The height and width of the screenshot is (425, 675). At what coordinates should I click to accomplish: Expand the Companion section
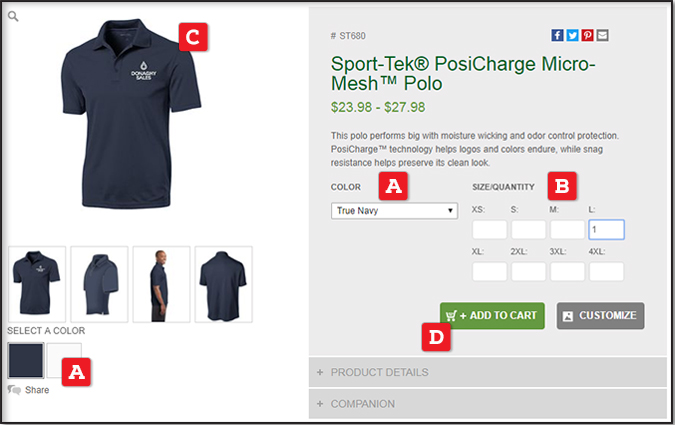pos(488,404)
